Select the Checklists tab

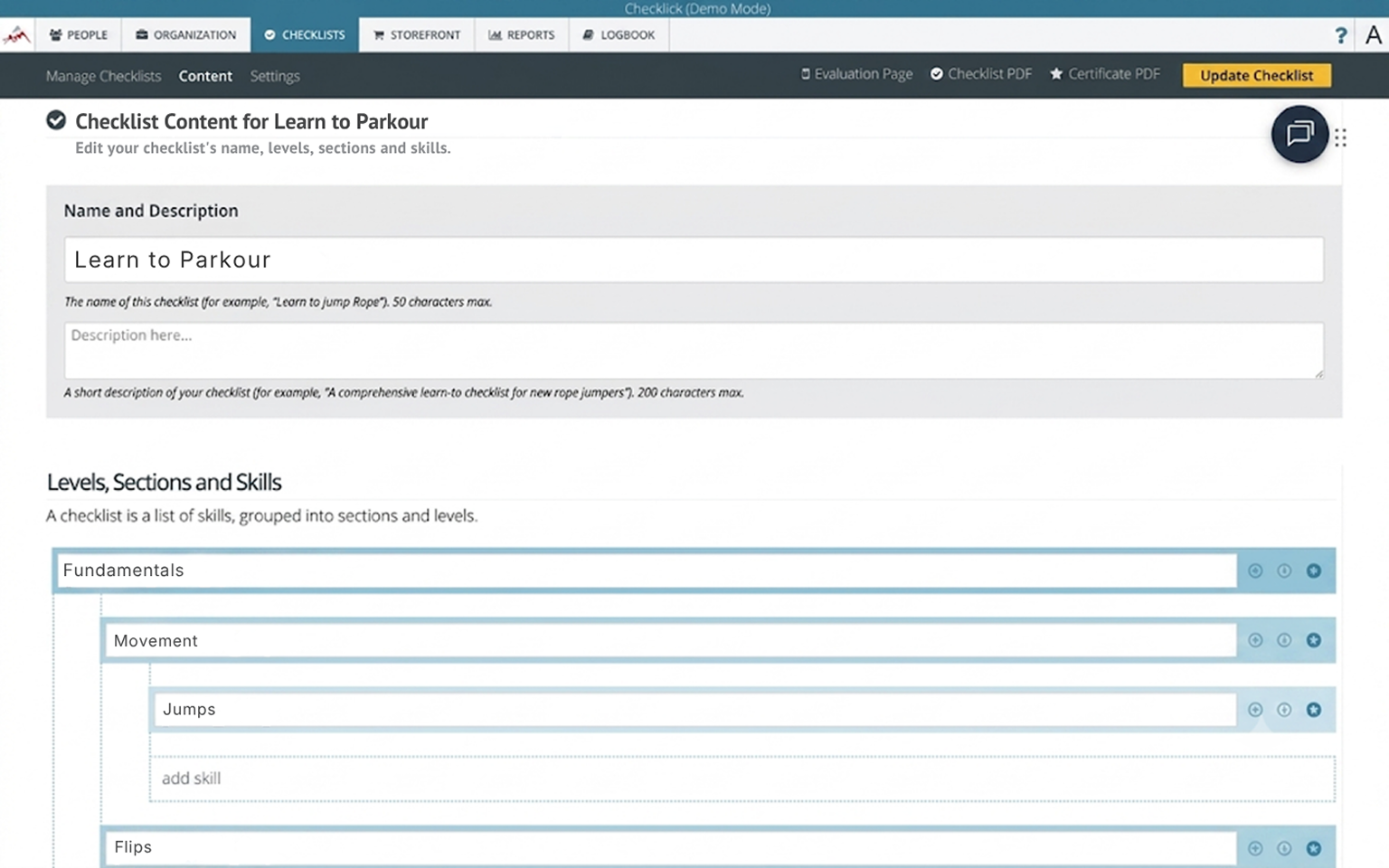(x=305, y=35)
